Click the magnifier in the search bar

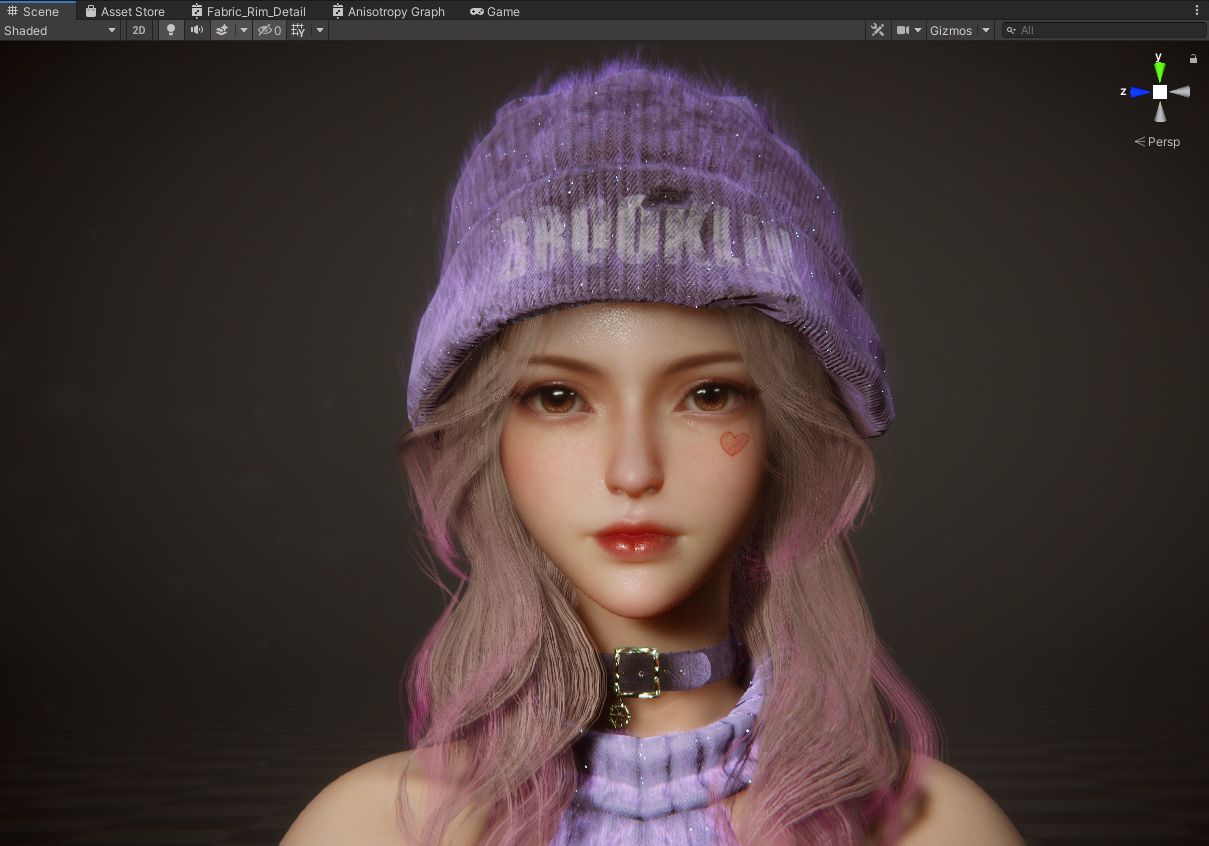[1012, 30]
